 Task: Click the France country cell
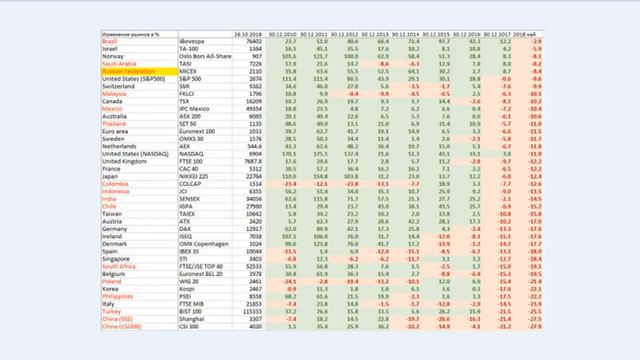click(x=140, y=169)
